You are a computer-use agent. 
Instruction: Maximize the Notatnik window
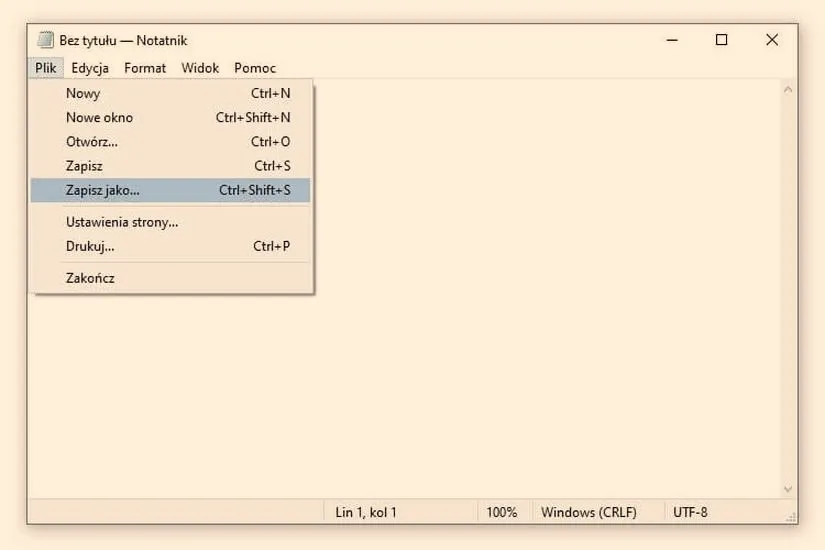[x=721, y=40]
